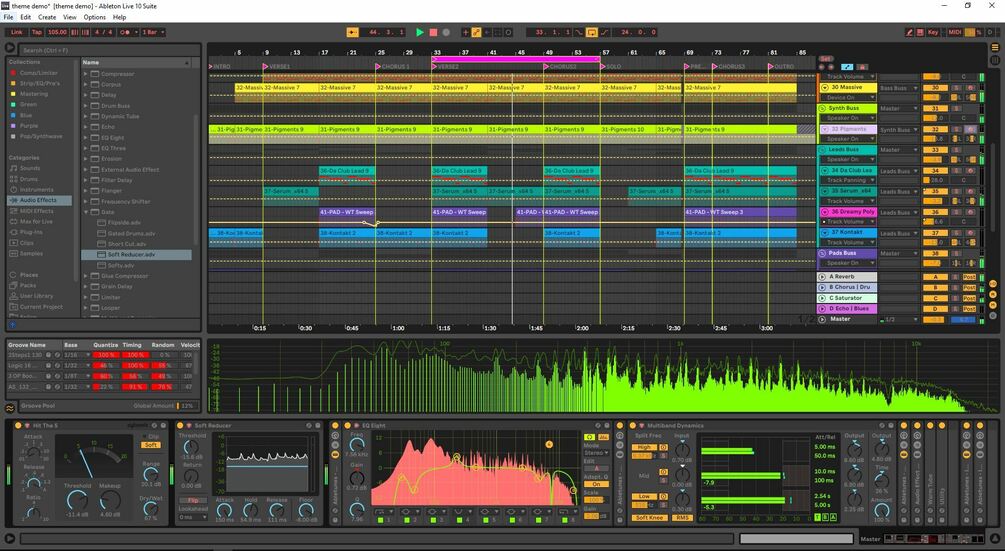Click the 105.00 tempo field

point(57,32)
